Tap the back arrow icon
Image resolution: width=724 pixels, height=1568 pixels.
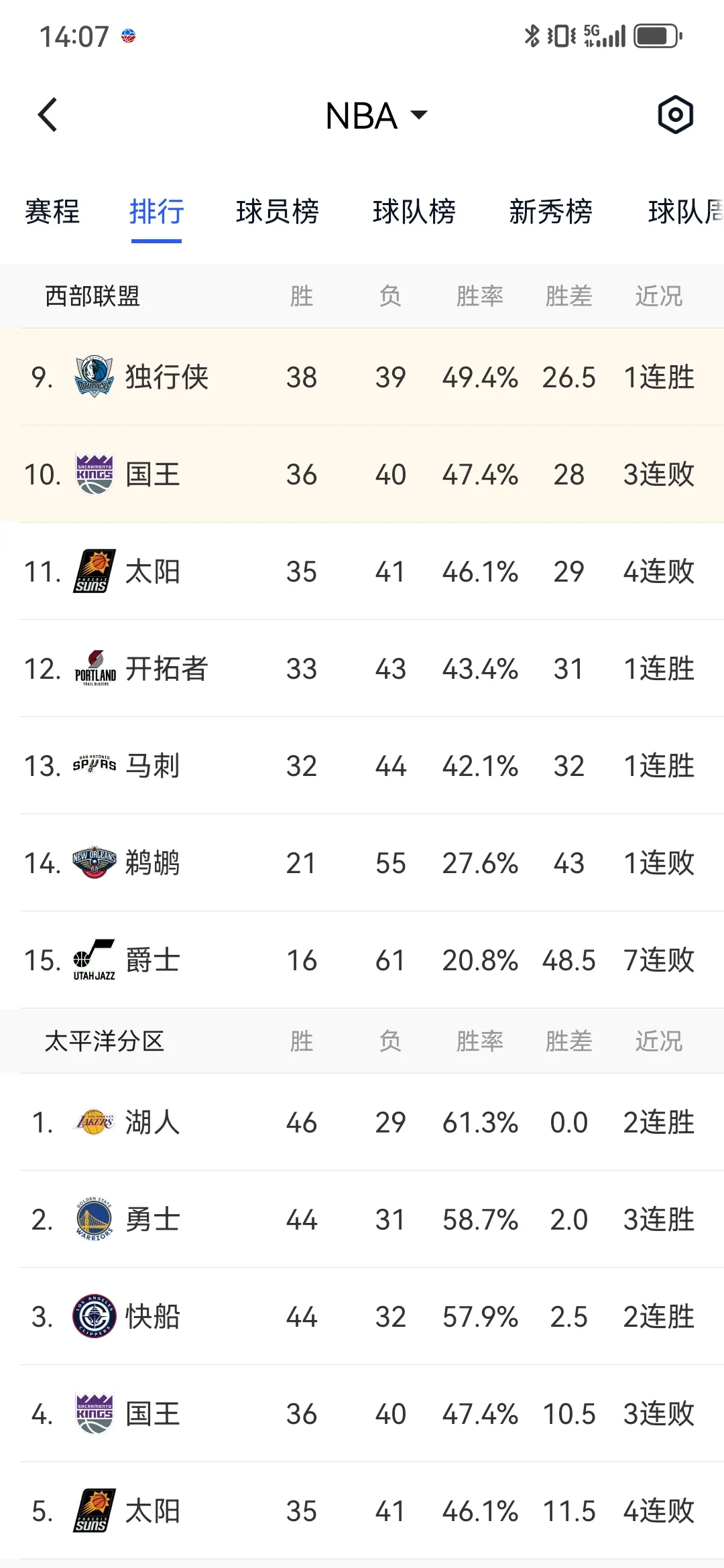47,115
